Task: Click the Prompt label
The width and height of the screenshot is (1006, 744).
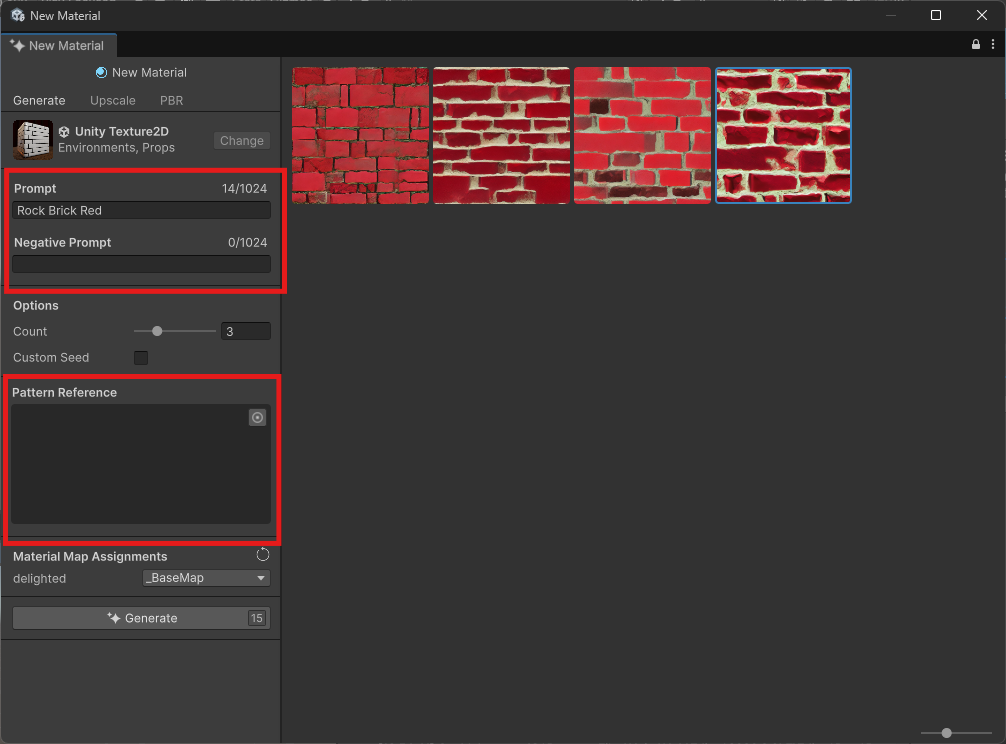Action: 35,189
